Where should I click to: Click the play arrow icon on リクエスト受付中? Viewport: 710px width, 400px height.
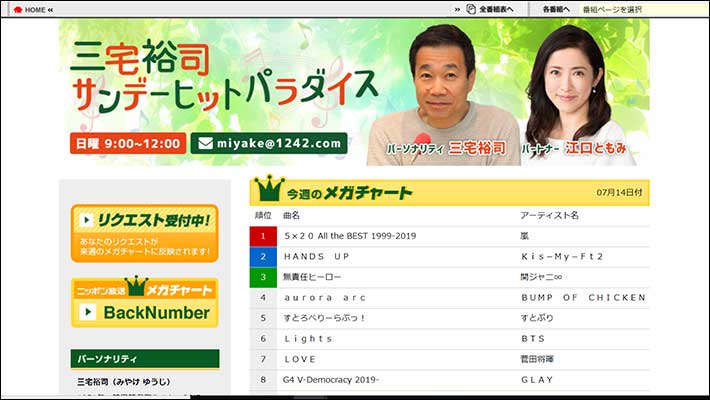point(86,220)
